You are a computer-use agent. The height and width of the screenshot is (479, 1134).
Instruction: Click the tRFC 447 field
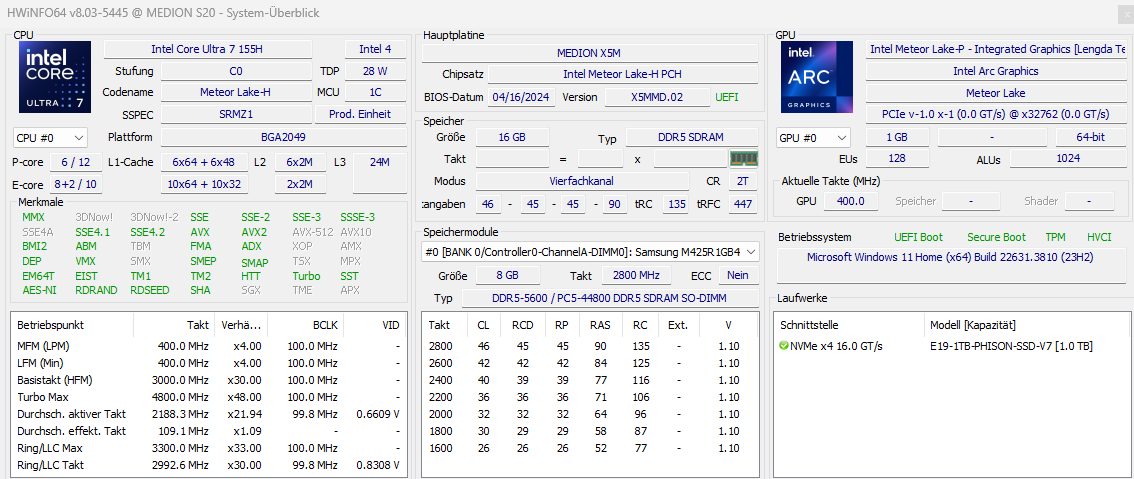742,205
